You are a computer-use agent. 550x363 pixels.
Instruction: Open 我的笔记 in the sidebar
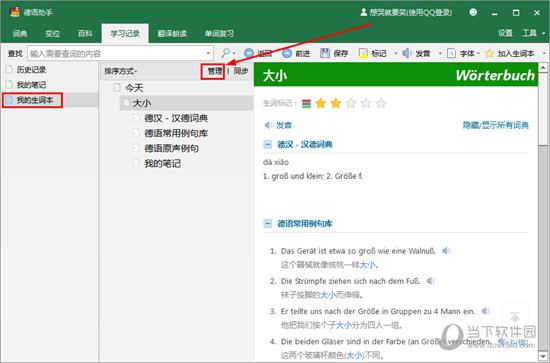pos(32,85)
